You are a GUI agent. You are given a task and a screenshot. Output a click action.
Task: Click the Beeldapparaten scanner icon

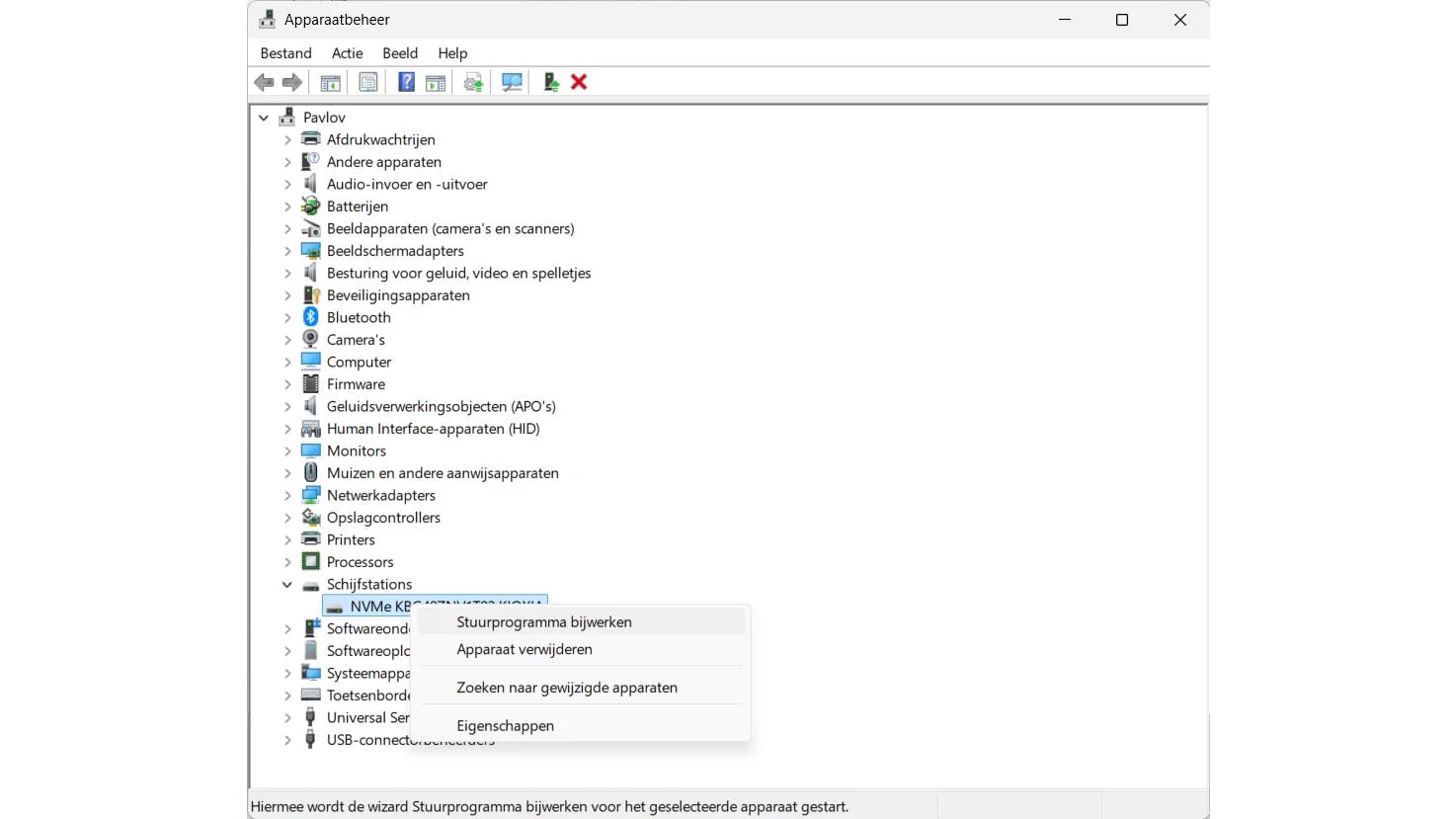[311, 228]
